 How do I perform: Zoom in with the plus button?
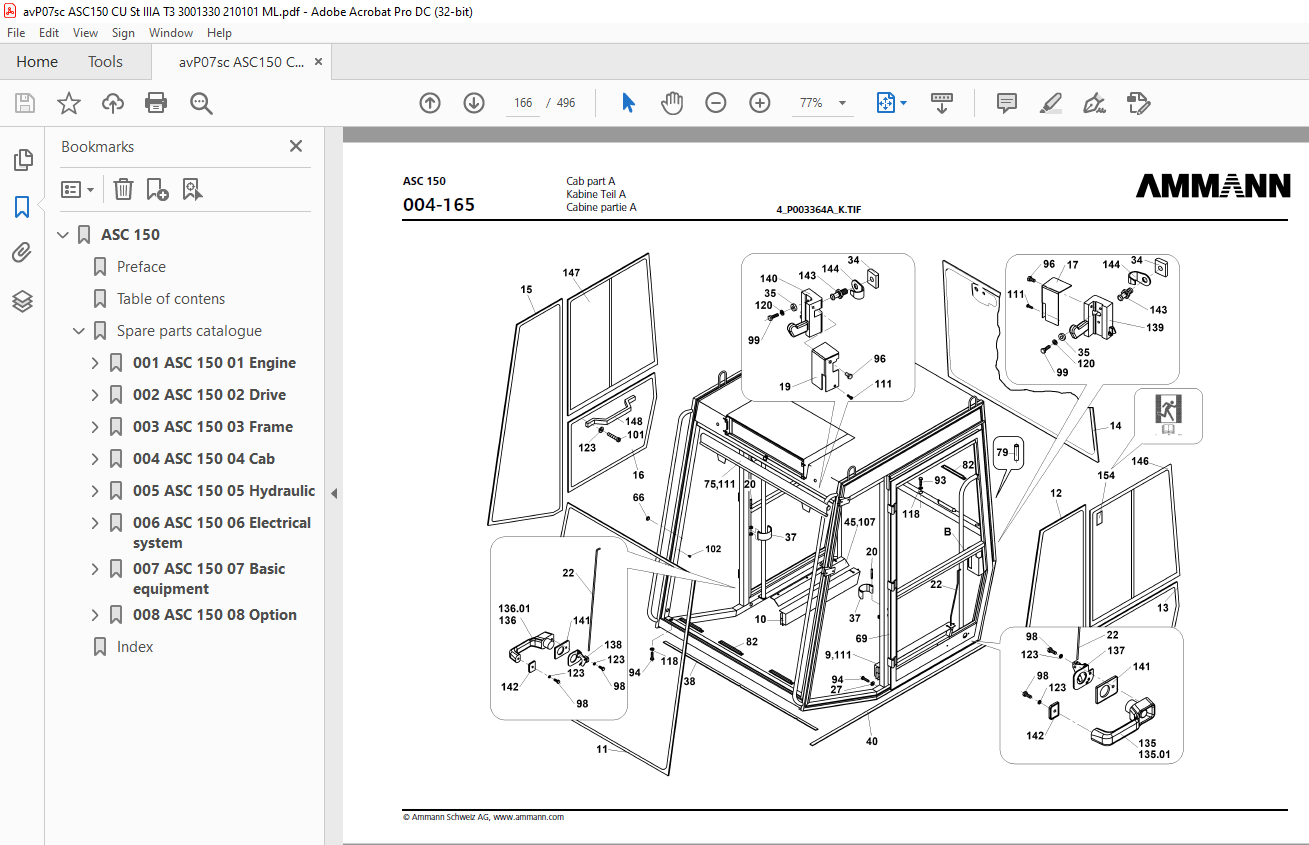coord(760,103)
